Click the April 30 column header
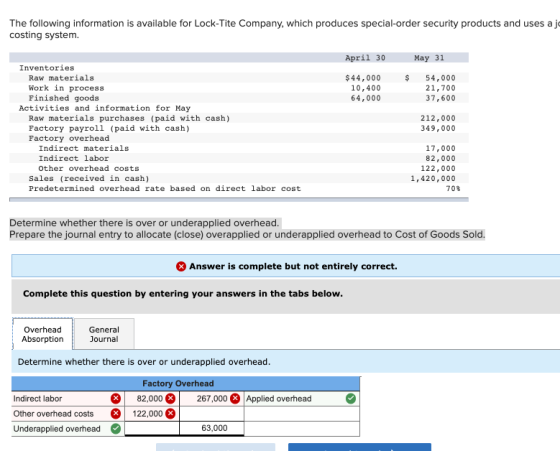The image size is (560, 451). (365, 58)
